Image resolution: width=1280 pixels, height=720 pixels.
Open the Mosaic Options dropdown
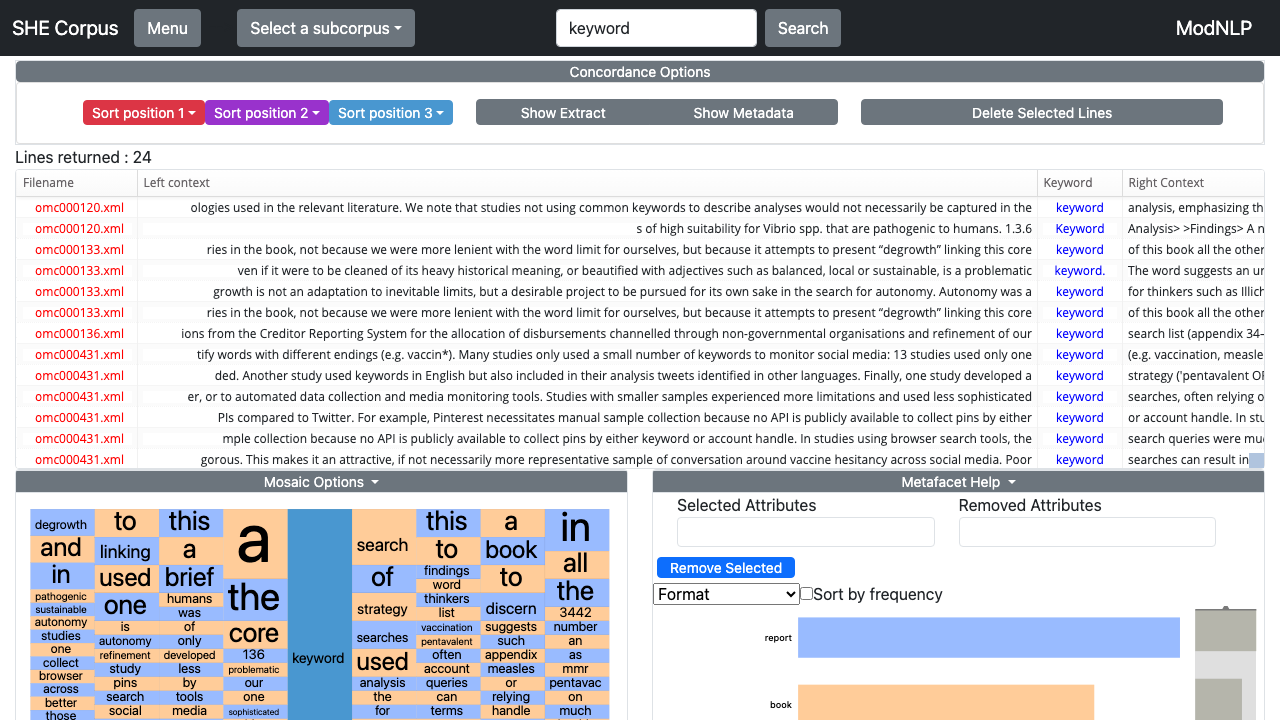click(320, 481)
